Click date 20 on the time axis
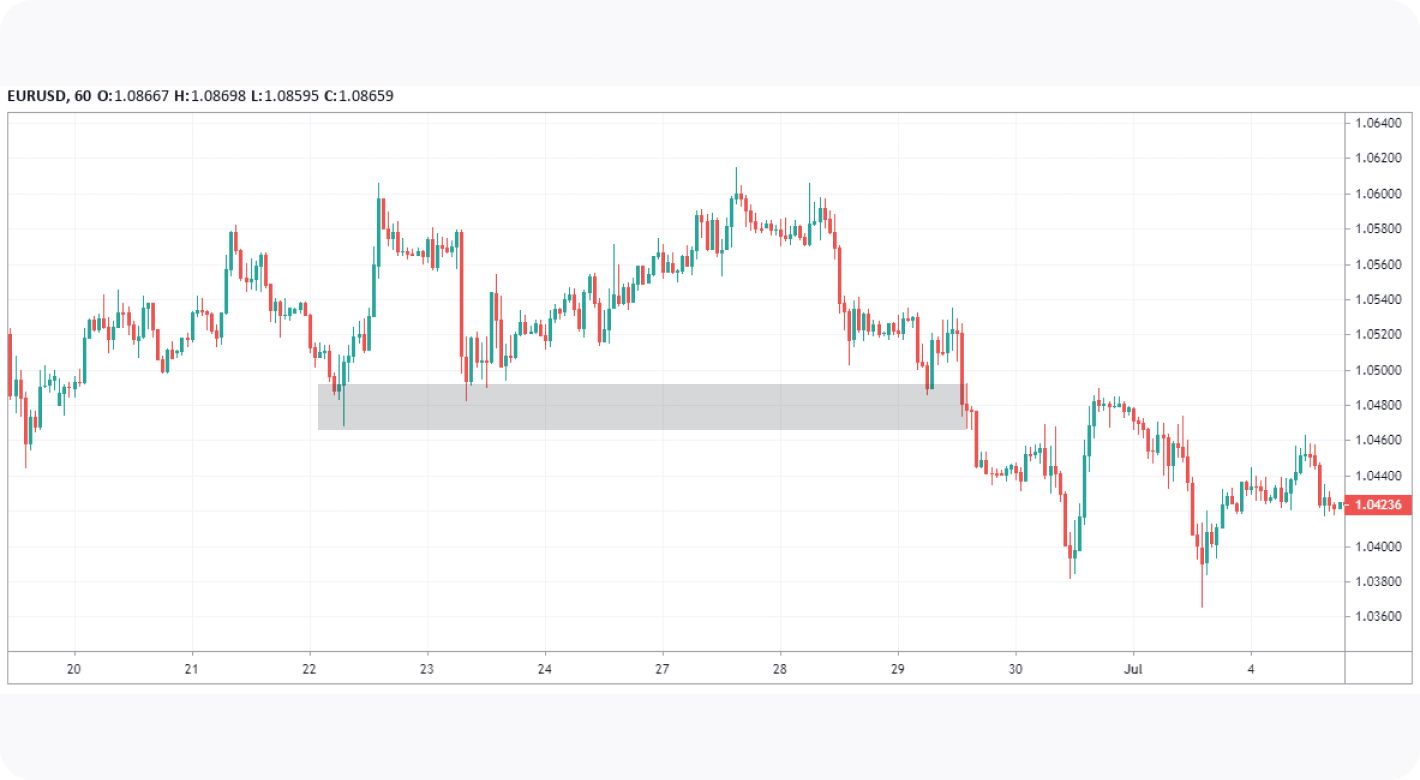This screenshot has height=780, width=1420. [74, 667]
